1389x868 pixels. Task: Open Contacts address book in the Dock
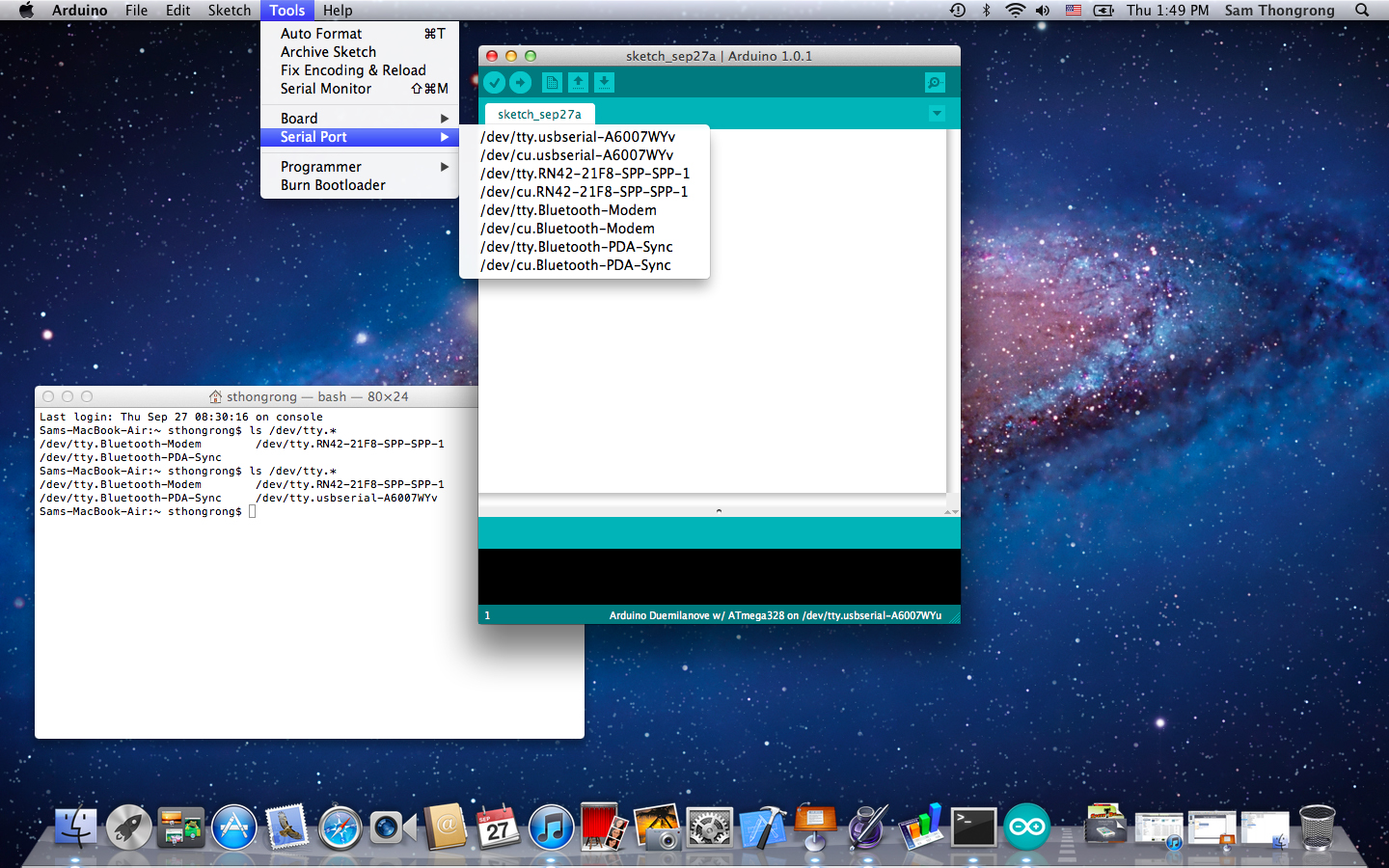(446, 827)
